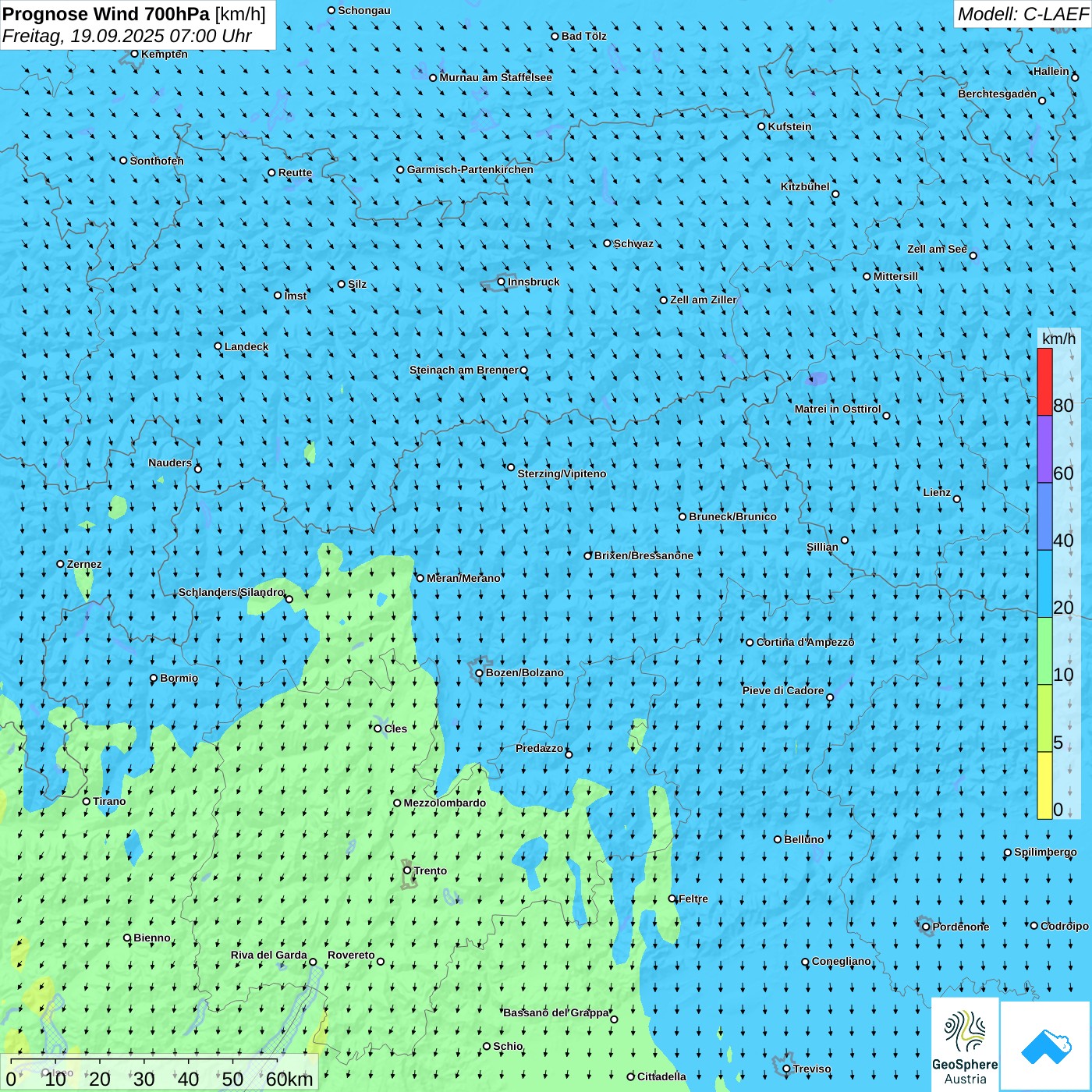
Task: Select the Bruneck/Brunico label
Action: coord(732,516)
